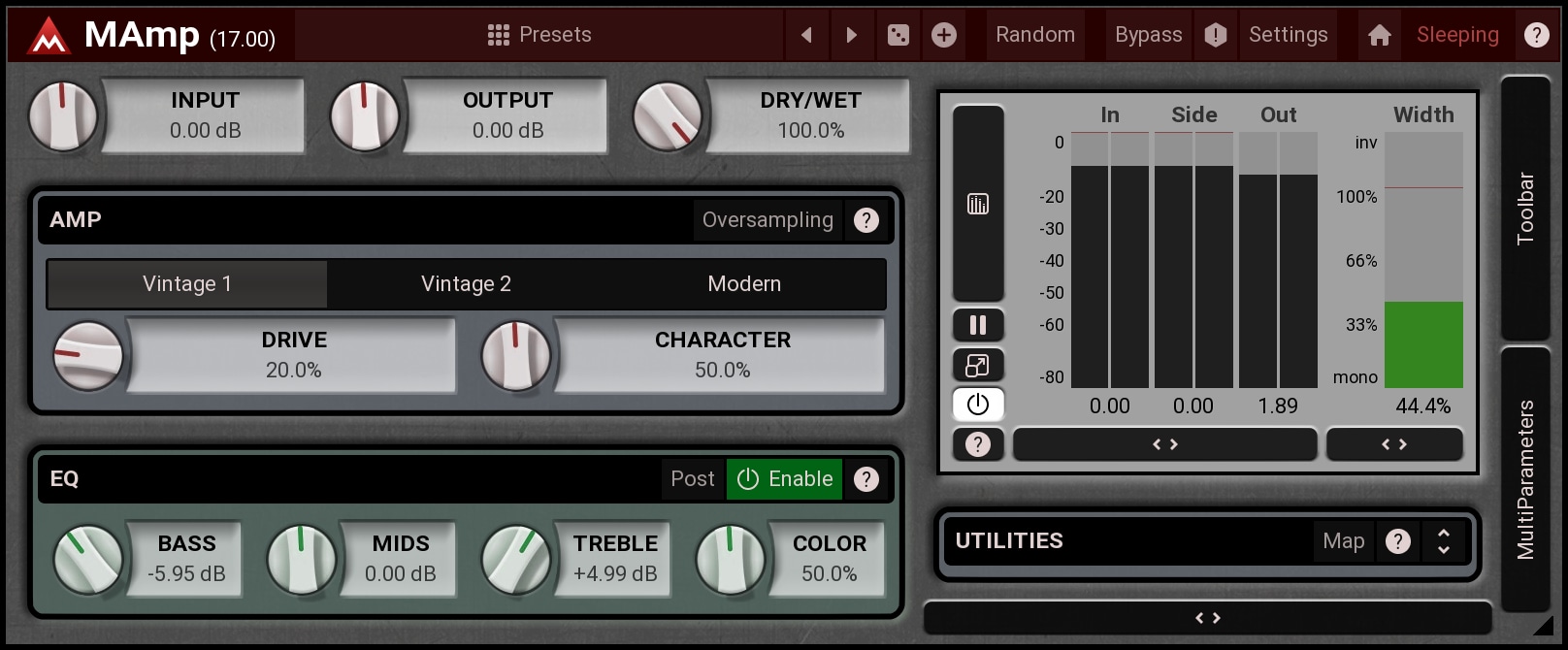
Task: Toggle the meter power button
Action: (977, 405)
